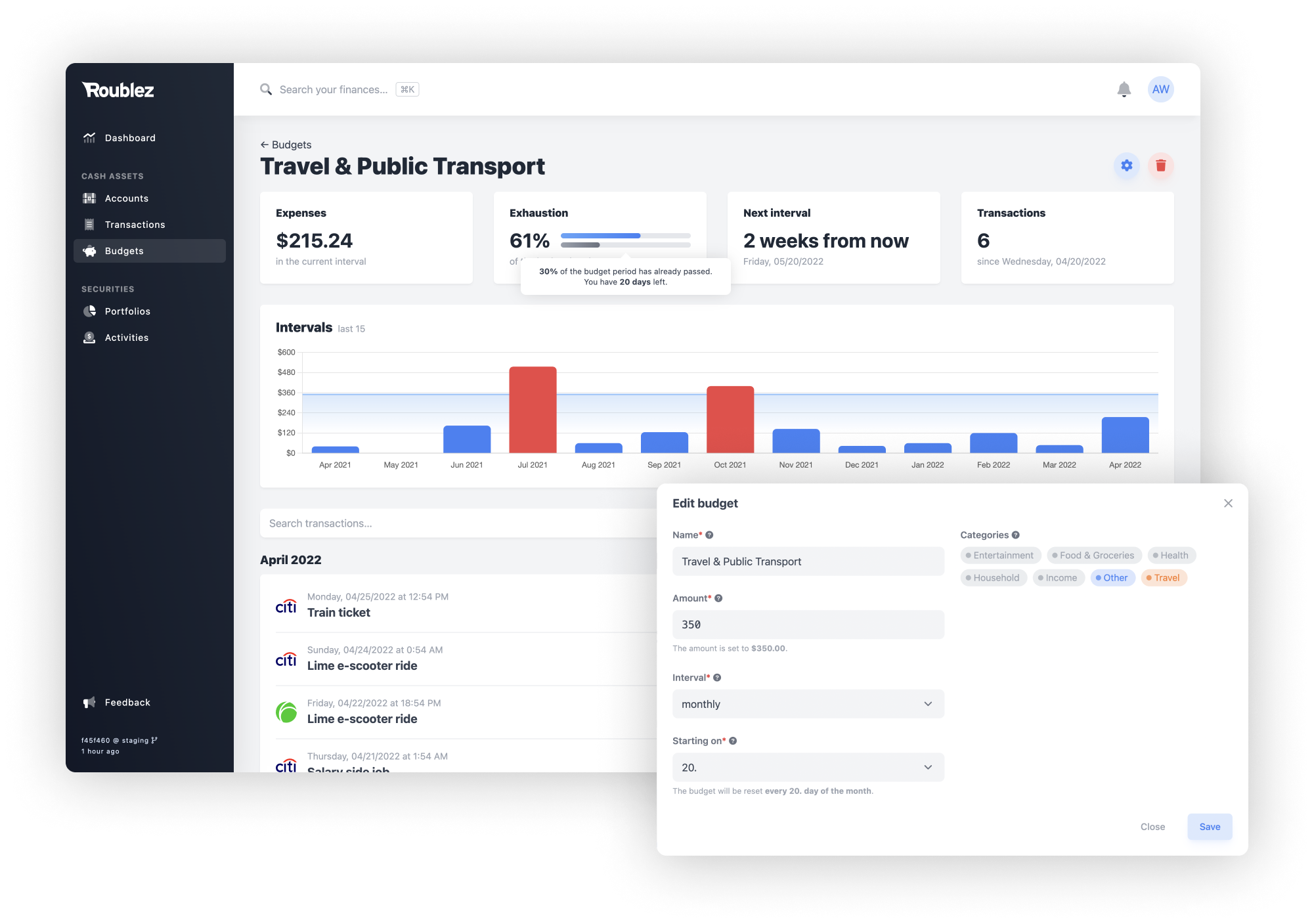Click the Dashboard chart icon
This screenshot has width=1314, height=924.
89,138
